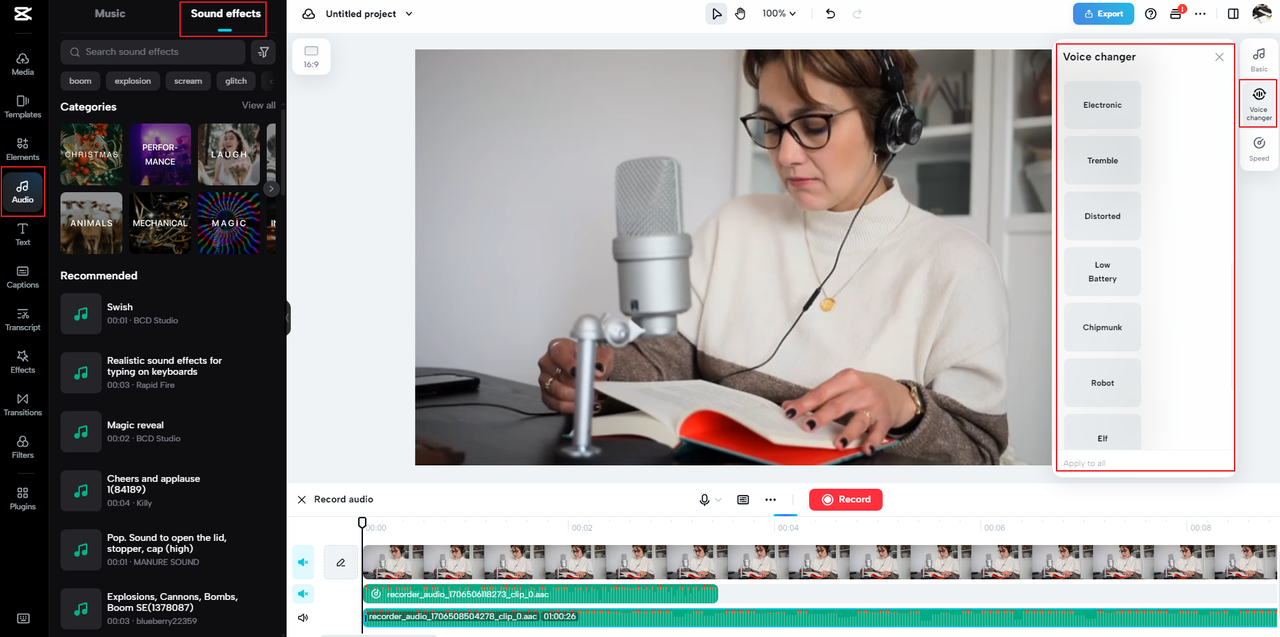The height and width of the screenshot is (637, 1280).
Task: Select the scream search tag
Action: (188, 81)
